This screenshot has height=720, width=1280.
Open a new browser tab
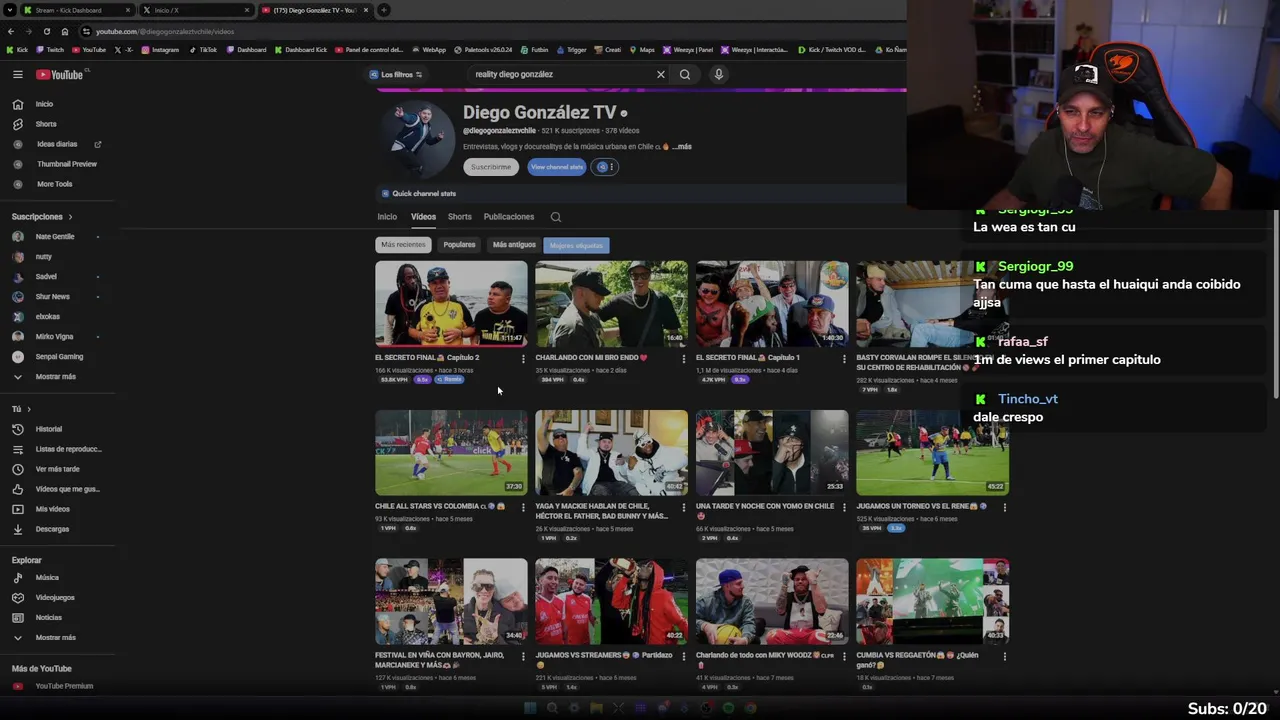coord(383,10)
